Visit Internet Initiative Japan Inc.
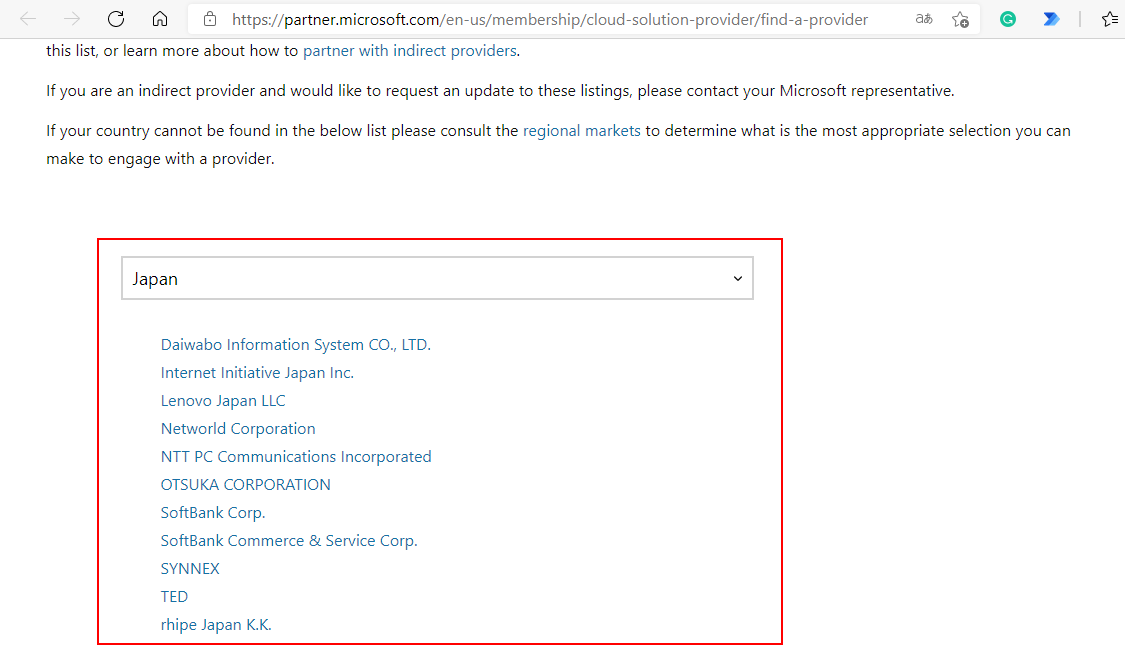Image resolution: width=1125 pixels, height=645 pixels. point(257,372)
